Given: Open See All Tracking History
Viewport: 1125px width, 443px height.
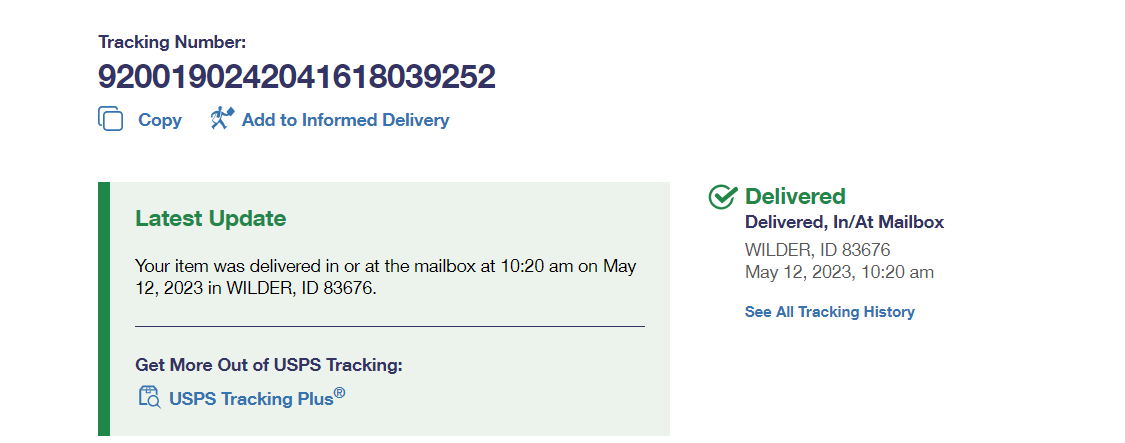Looking at the screenshot, I should tap(829, 312).
